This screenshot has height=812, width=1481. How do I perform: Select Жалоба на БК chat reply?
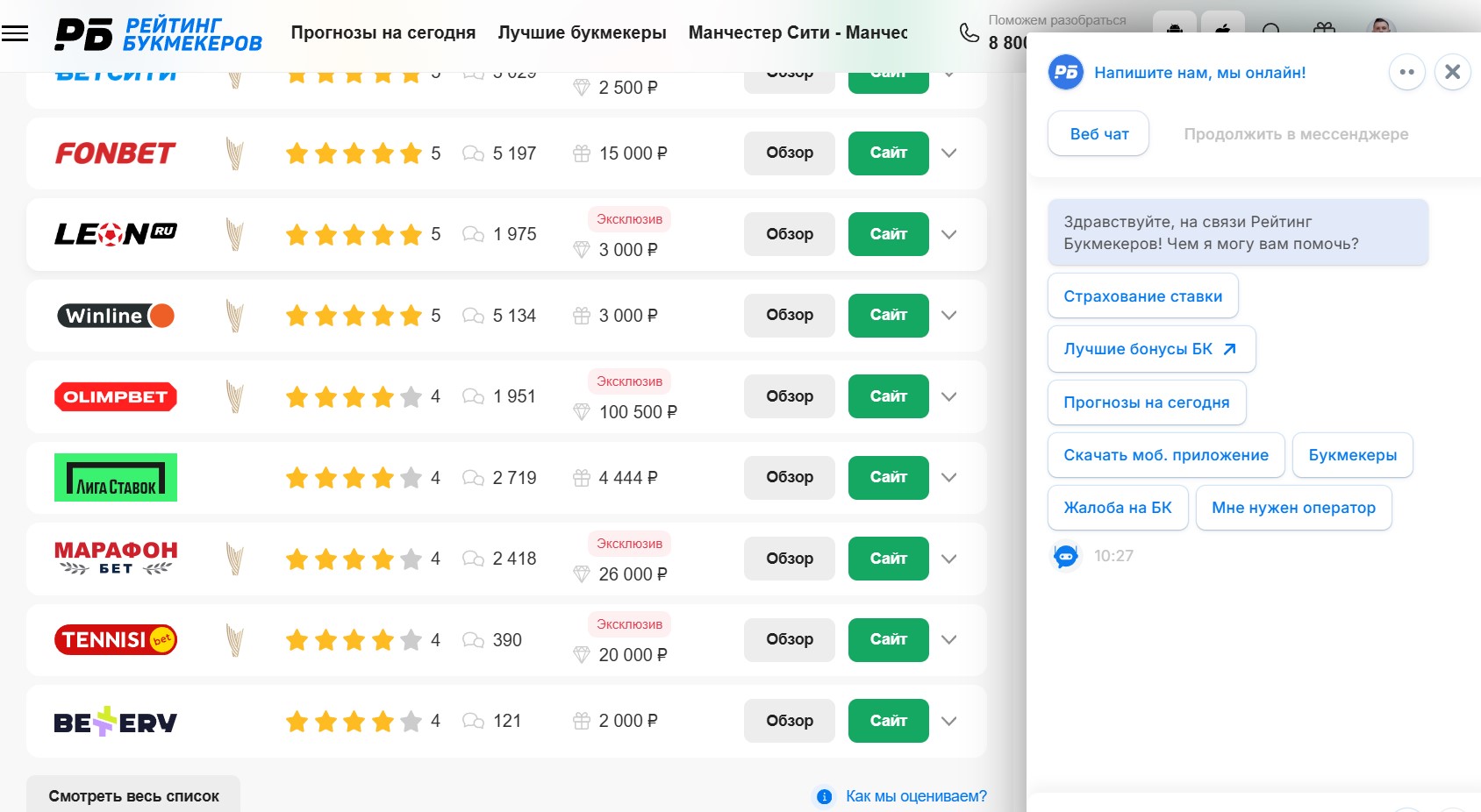tap(1118, 508)
